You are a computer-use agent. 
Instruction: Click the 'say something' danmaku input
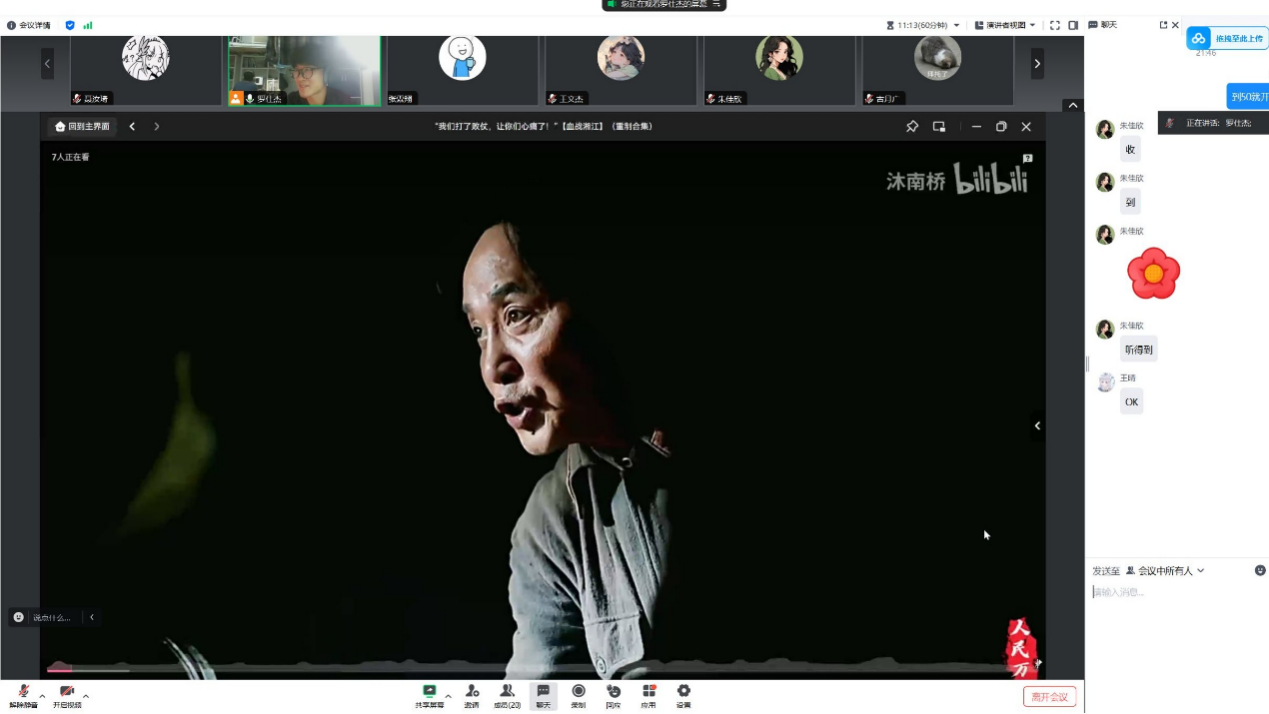point(53,617)
